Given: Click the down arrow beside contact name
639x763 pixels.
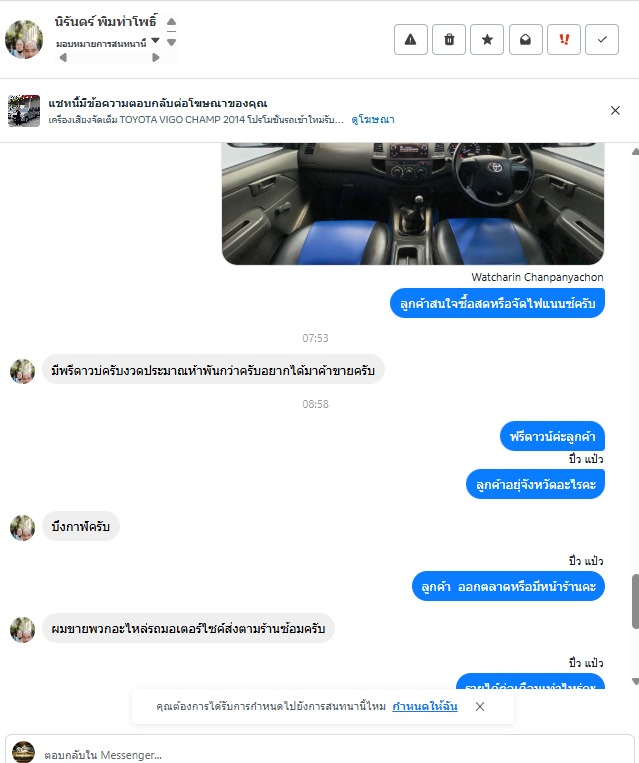Looking at the screenshot, I should pyautogui.click(x=171, y=42).
